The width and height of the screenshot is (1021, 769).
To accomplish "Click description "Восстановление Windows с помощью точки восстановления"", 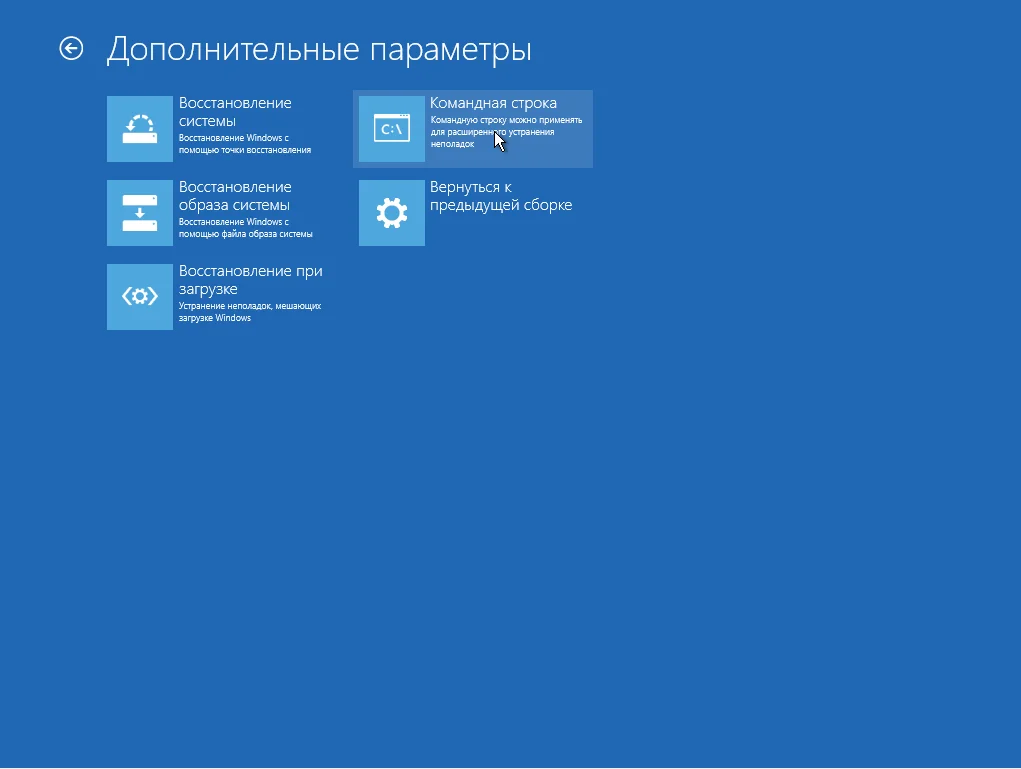I will point(245,144).
